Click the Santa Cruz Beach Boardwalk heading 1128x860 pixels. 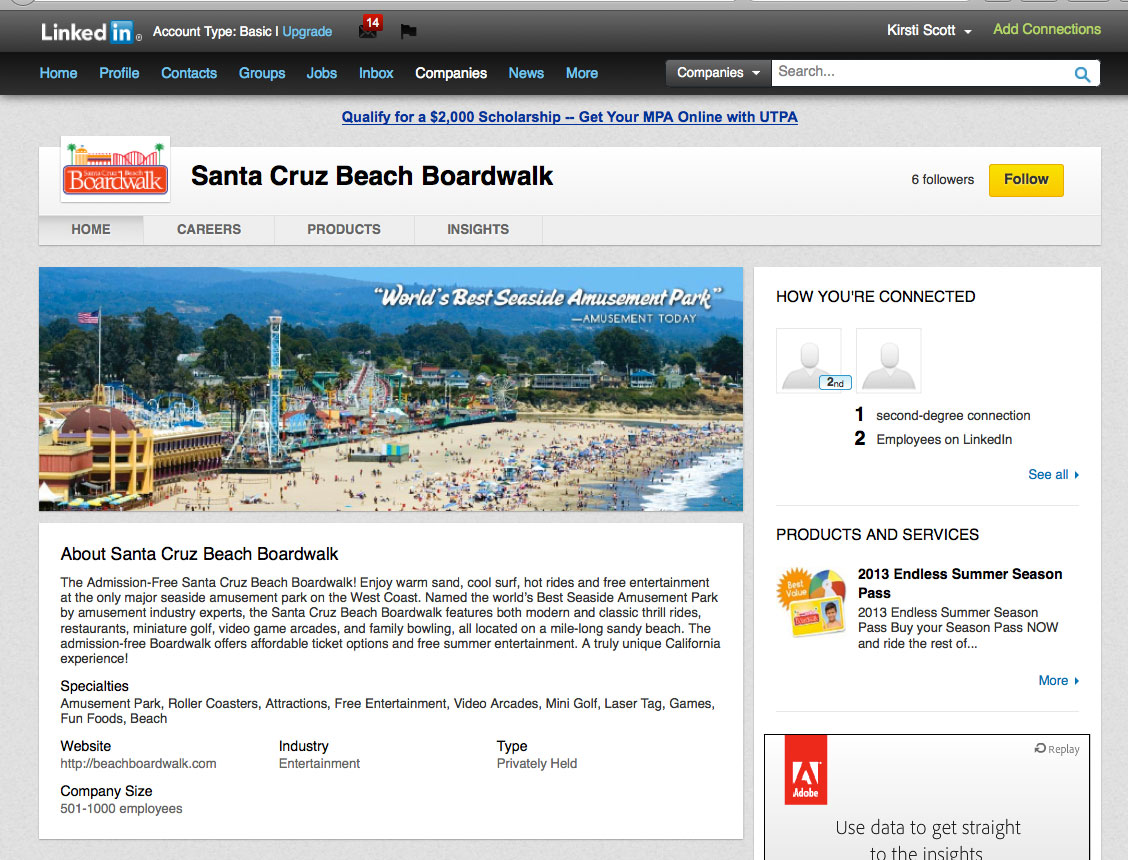pos(372,176)
